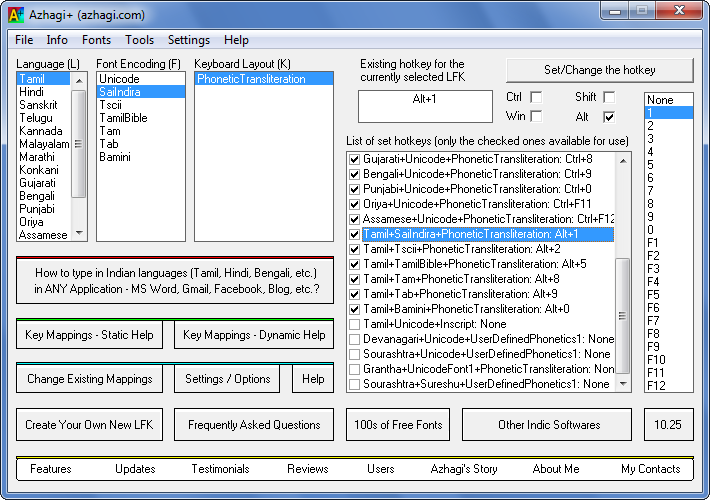This screenshot has height=500, width=710.
Task: Enable the Shift modifier checkbox
Action: pos(609,97)
